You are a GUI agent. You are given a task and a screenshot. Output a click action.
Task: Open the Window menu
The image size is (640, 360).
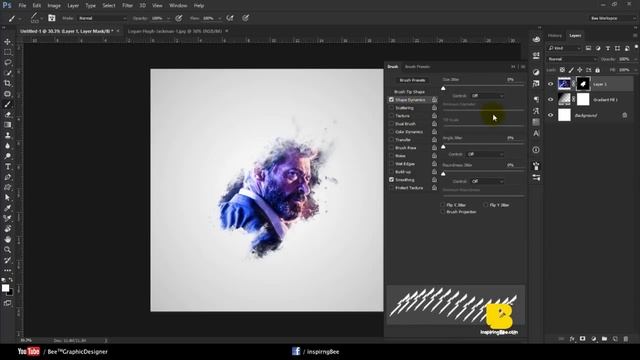tap(178, 6)
